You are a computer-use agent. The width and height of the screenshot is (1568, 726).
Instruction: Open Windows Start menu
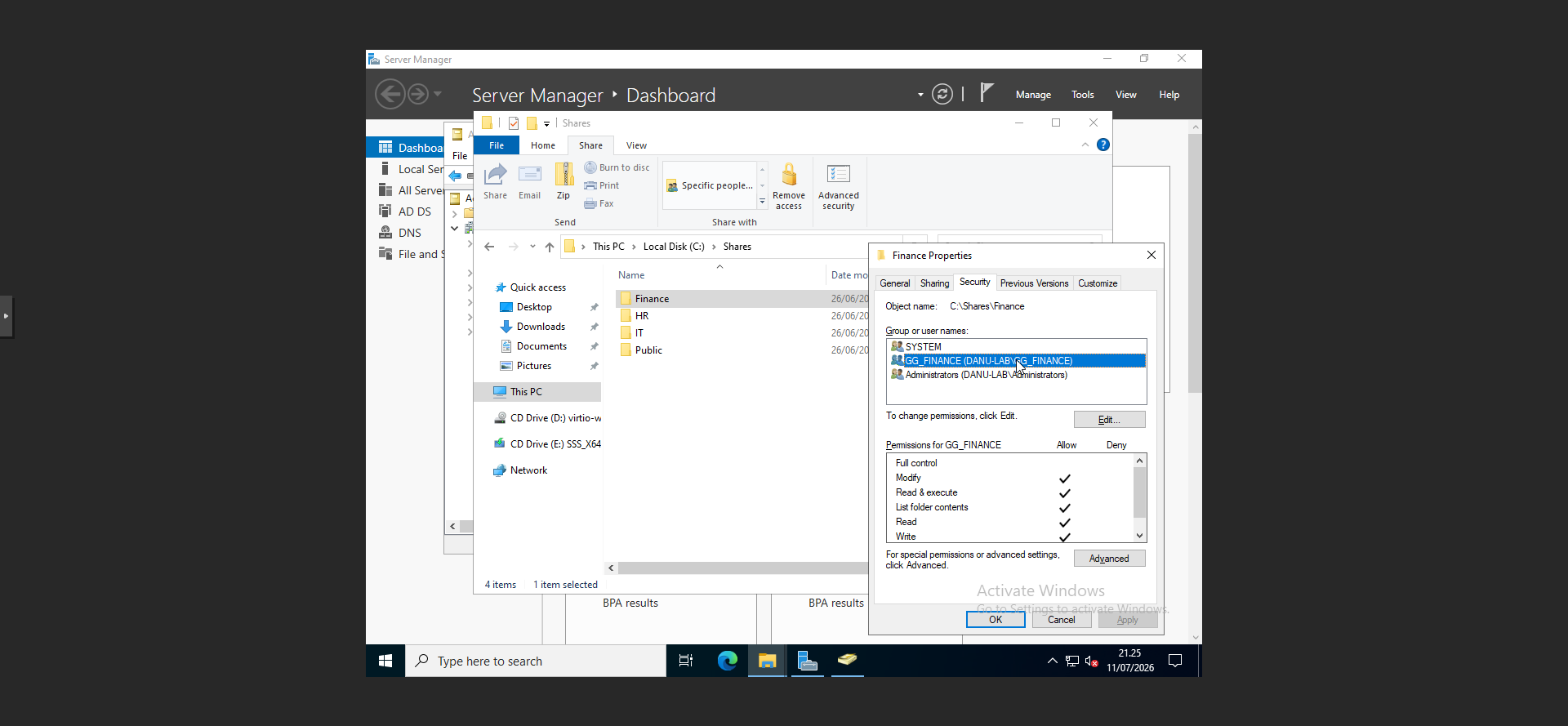(385, 661)
